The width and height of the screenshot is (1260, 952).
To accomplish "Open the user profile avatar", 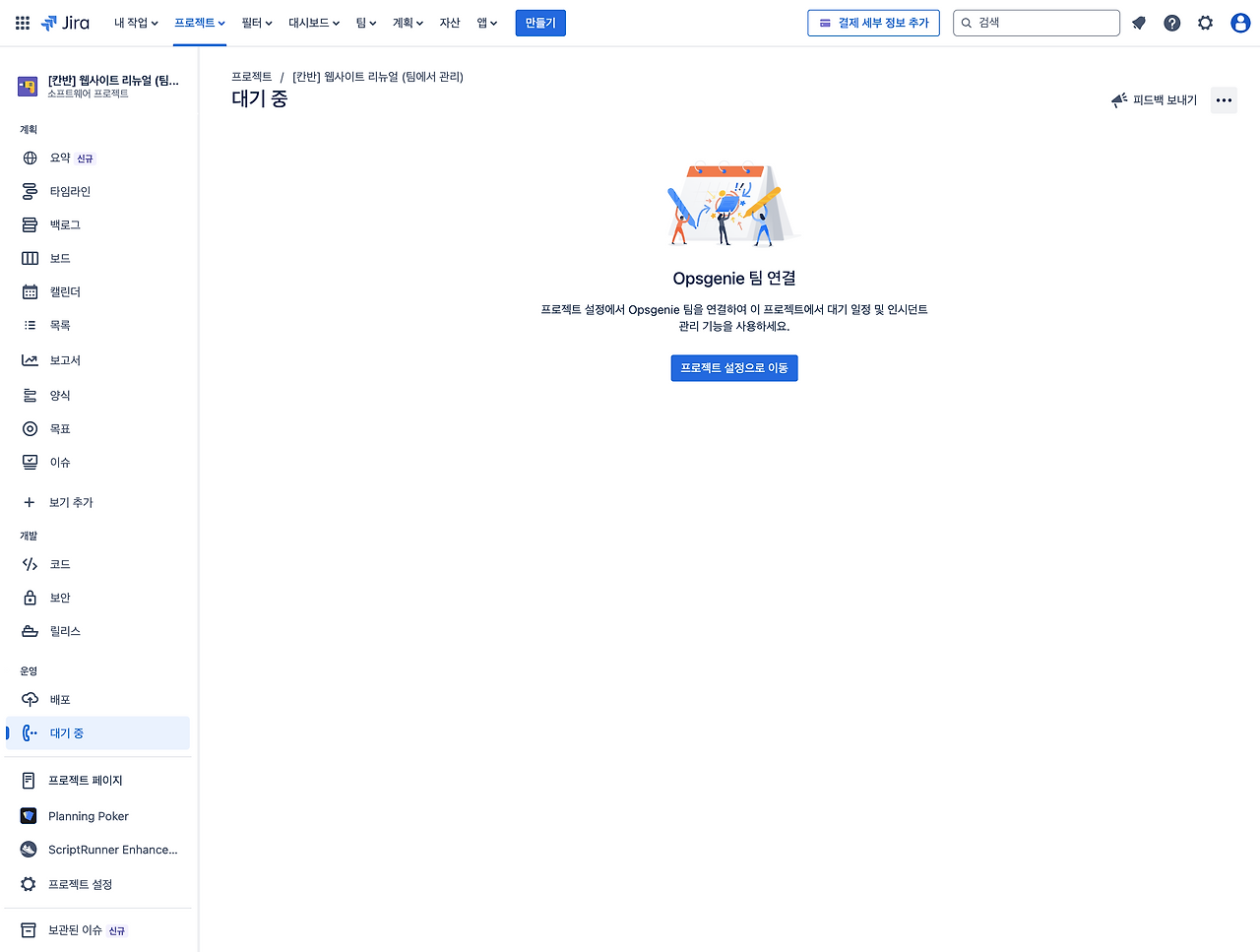I will [1240, 23].
